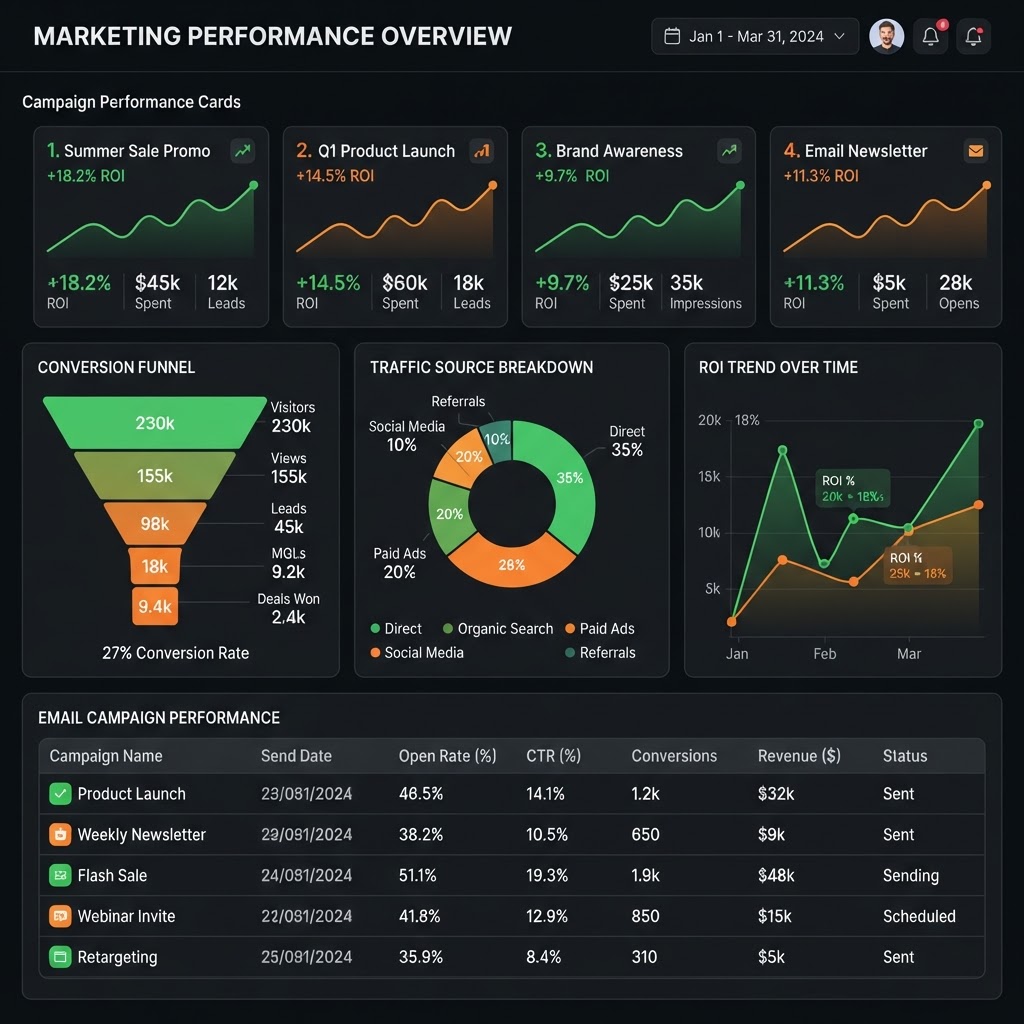Click the Sending status in Flash Sale row
The width and height of the screenshot is (1024, 1024).
[x=910, y=875]
